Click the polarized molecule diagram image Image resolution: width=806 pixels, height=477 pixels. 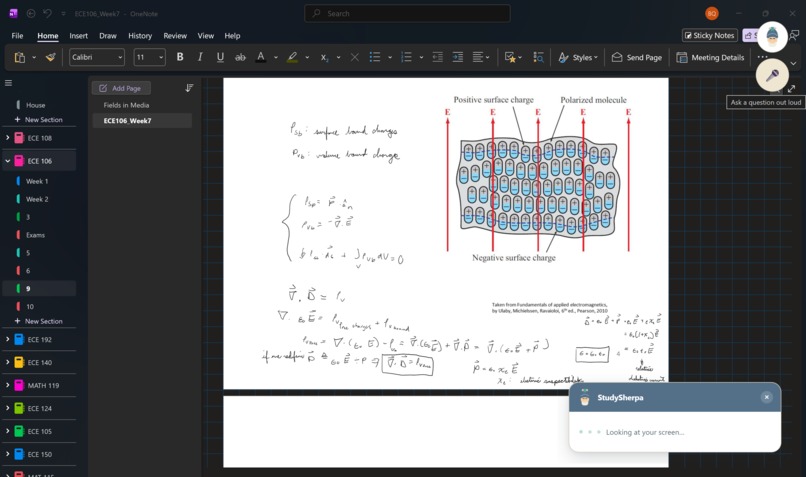538,178
